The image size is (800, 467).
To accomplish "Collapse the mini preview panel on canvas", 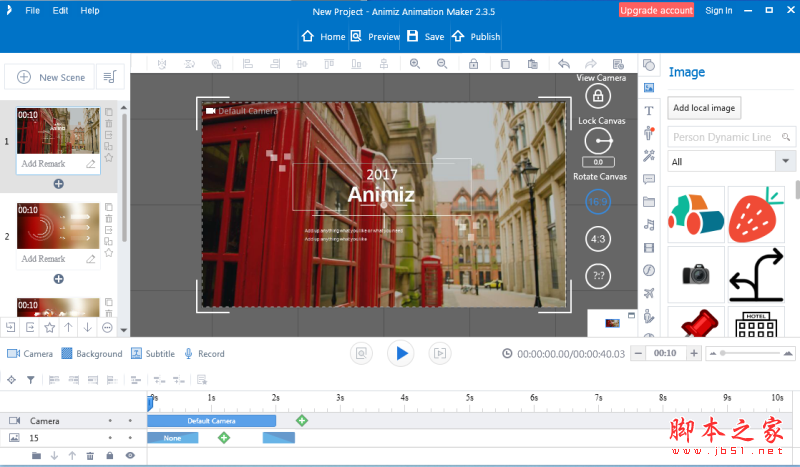I will pyautogui.click(x=631, y=315).
